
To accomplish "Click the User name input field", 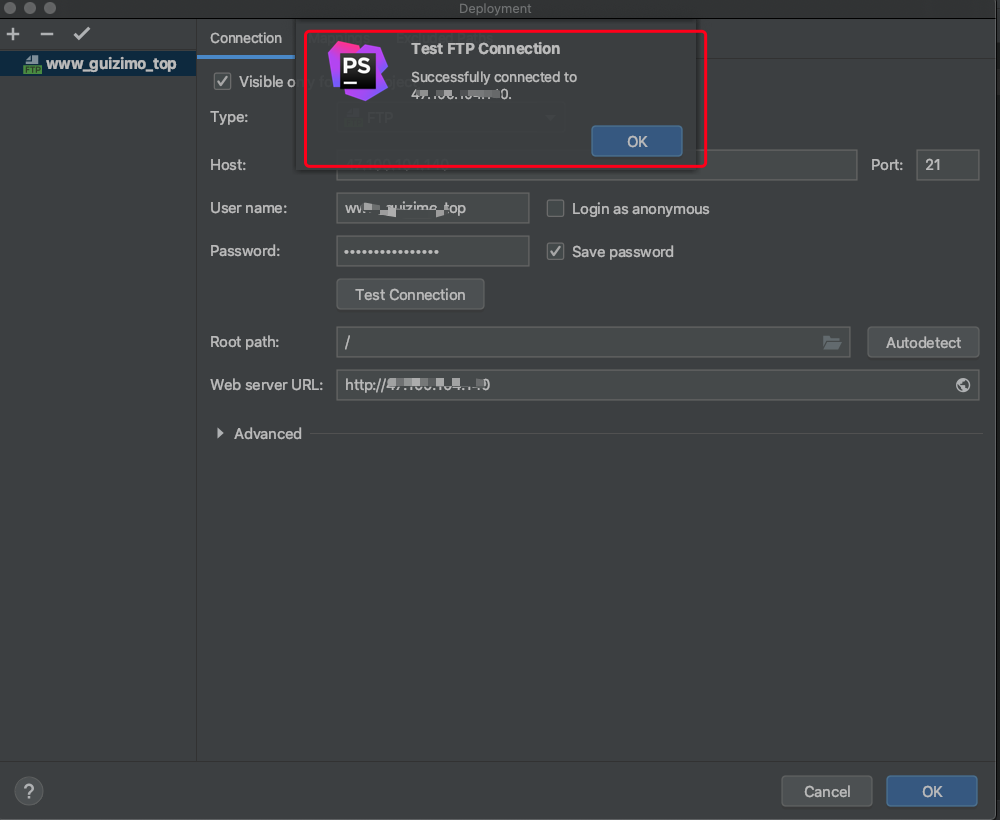I will click(x=432, y=208).
